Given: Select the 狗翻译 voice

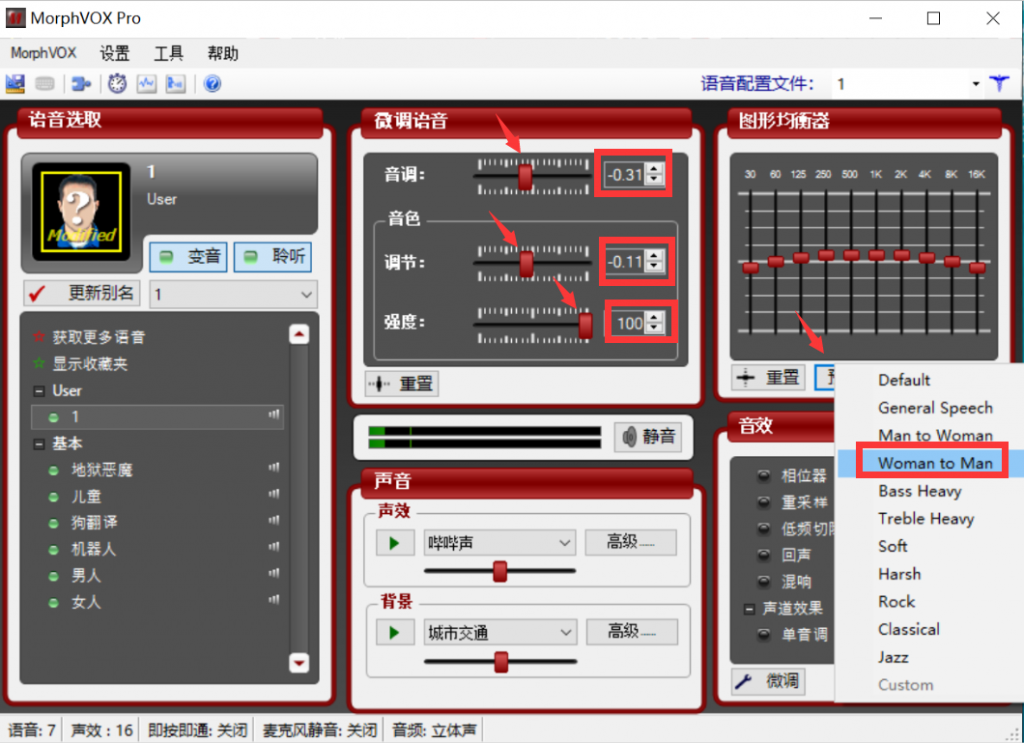Looking at the screenshot, I should [x=94, y=523].
